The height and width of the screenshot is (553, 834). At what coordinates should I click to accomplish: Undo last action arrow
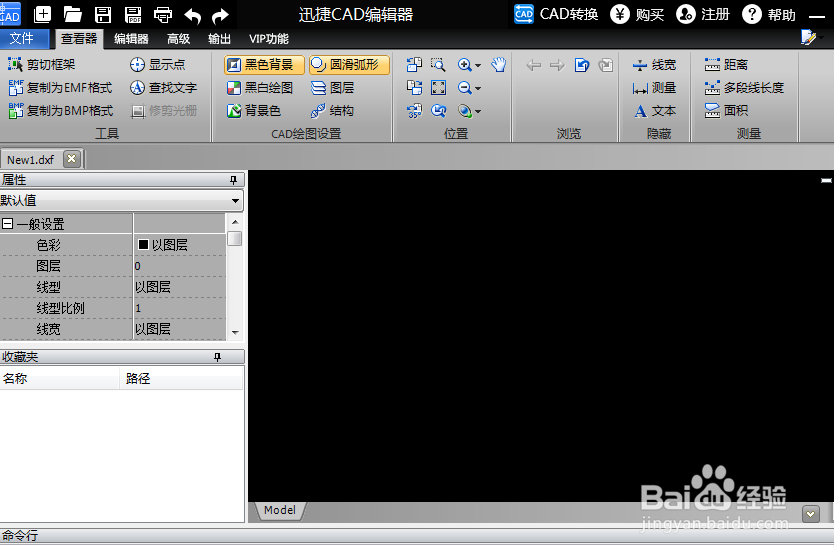(192, 15)
